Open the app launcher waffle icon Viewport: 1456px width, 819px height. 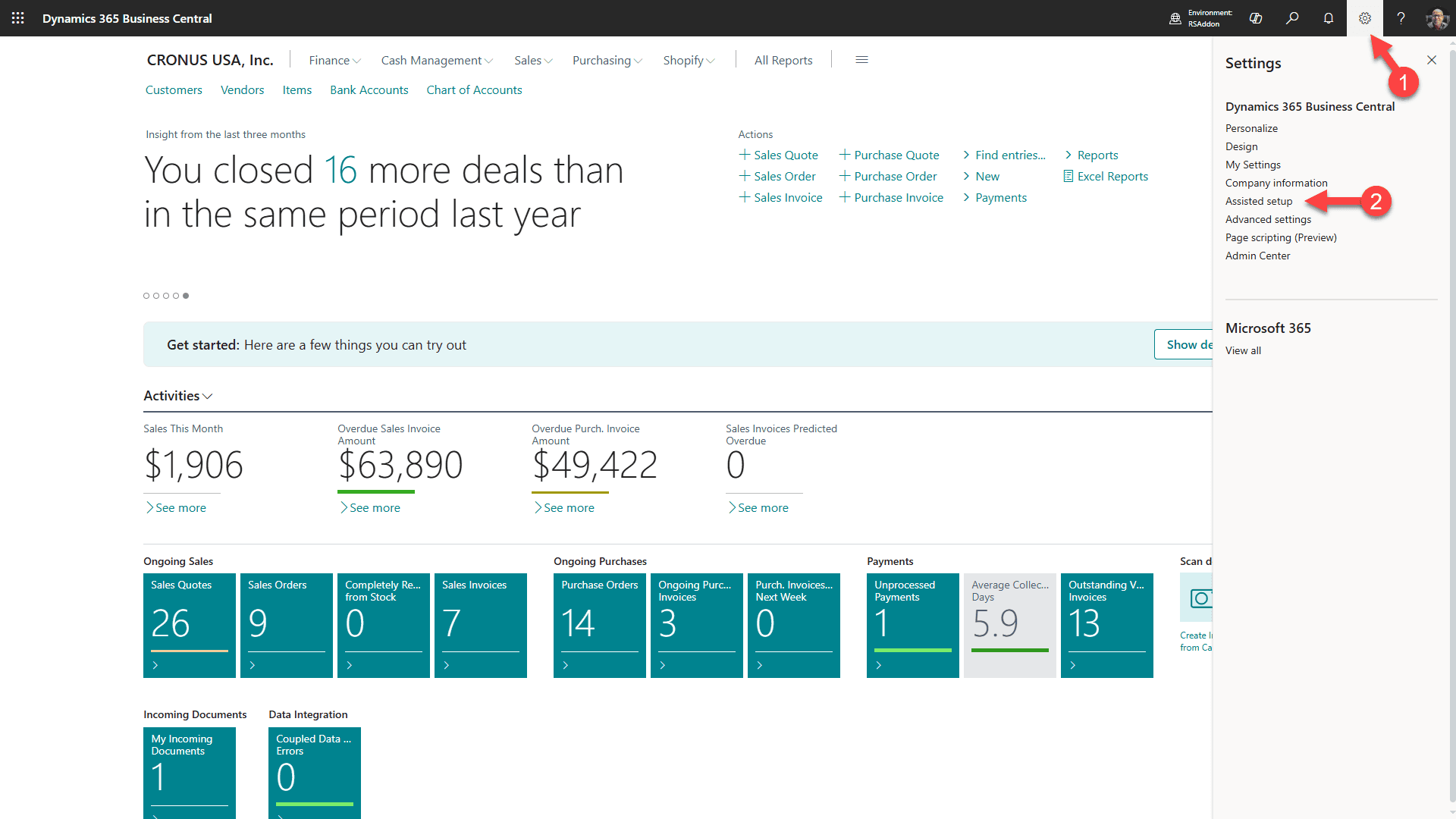click(18, 18)
